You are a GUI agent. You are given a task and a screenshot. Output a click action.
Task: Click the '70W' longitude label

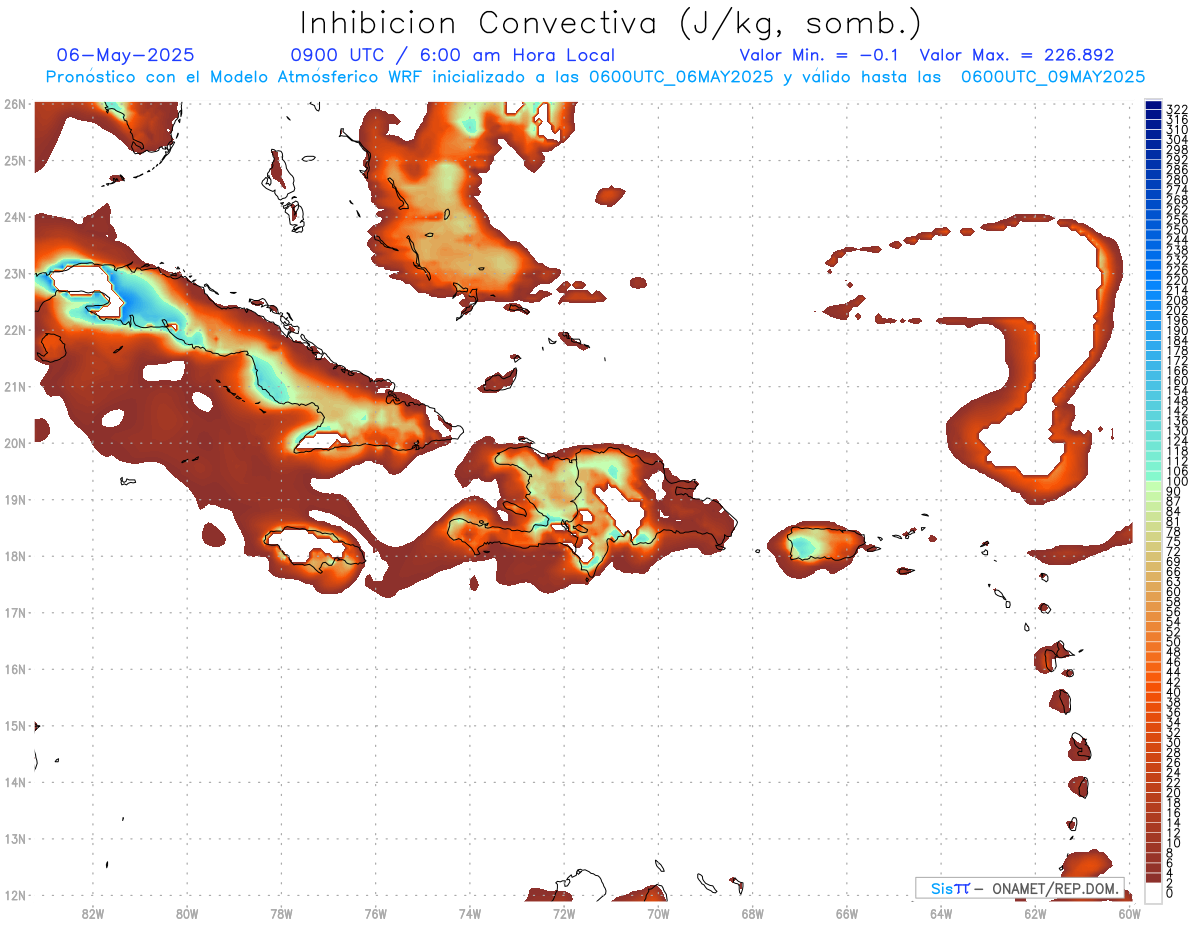pyautogui.click(x=658, y=913)
